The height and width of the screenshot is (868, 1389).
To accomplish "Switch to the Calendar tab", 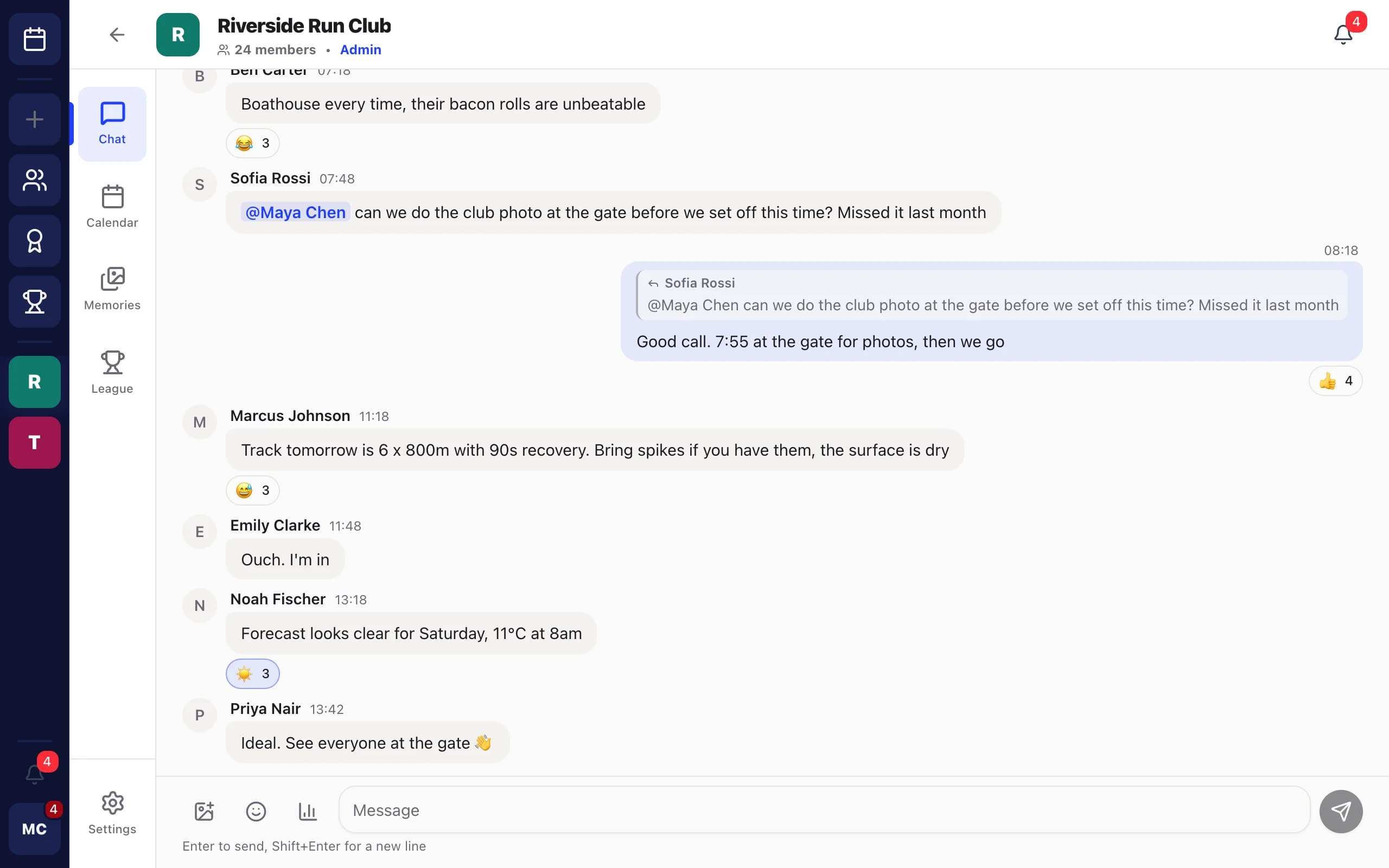I will [112, 207].
